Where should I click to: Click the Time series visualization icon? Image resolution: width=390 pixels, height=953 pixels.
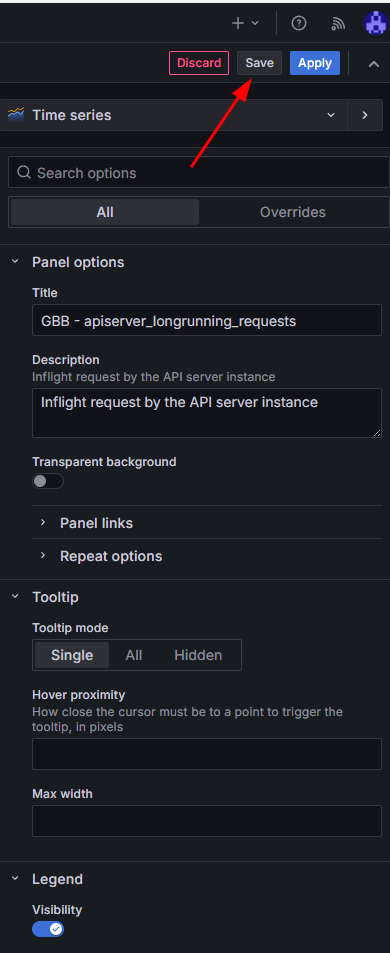pyautogui.click(x=16, y=114)
